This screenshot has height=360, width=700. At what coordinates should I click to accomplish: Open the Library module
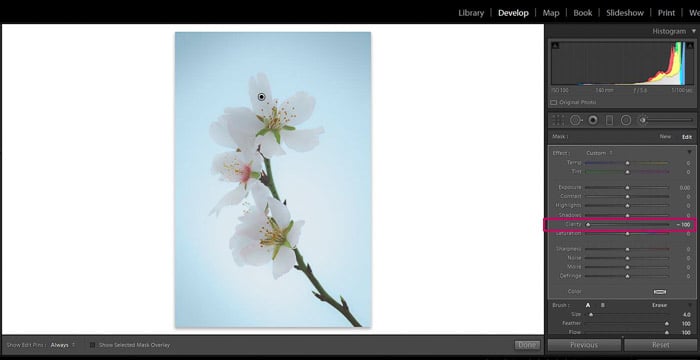pos(471,13)
